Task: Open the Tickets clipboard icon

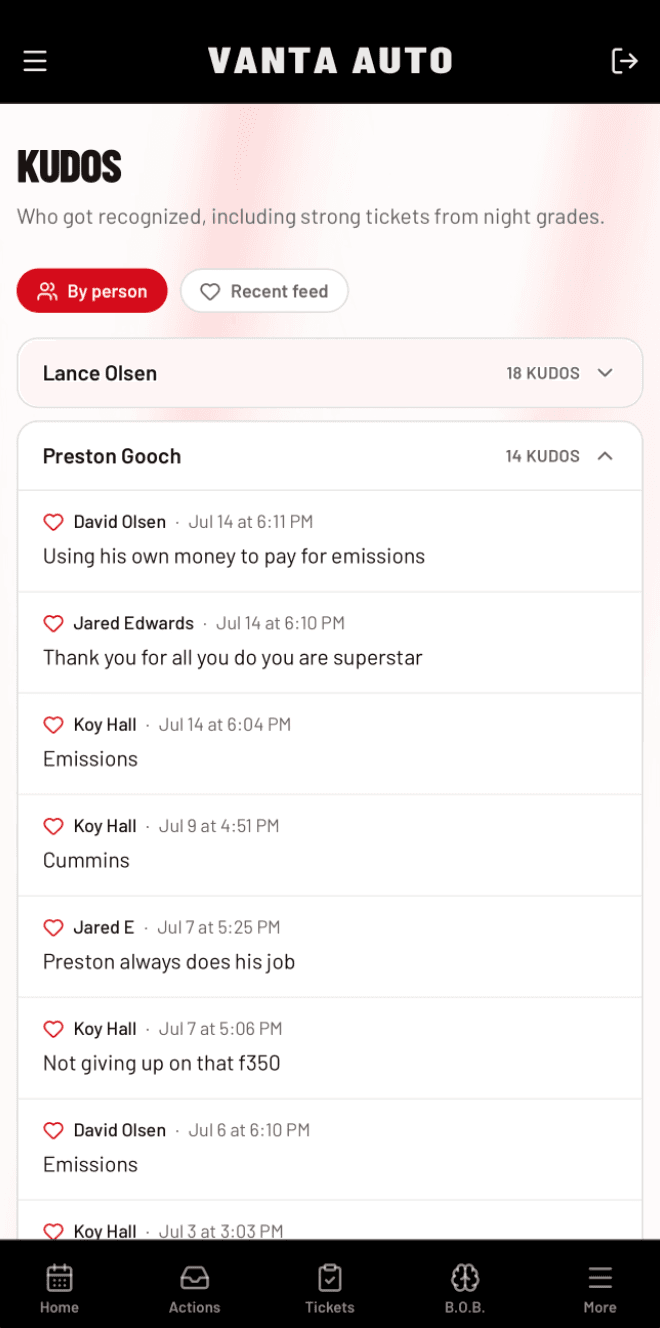Action: 330,1277
